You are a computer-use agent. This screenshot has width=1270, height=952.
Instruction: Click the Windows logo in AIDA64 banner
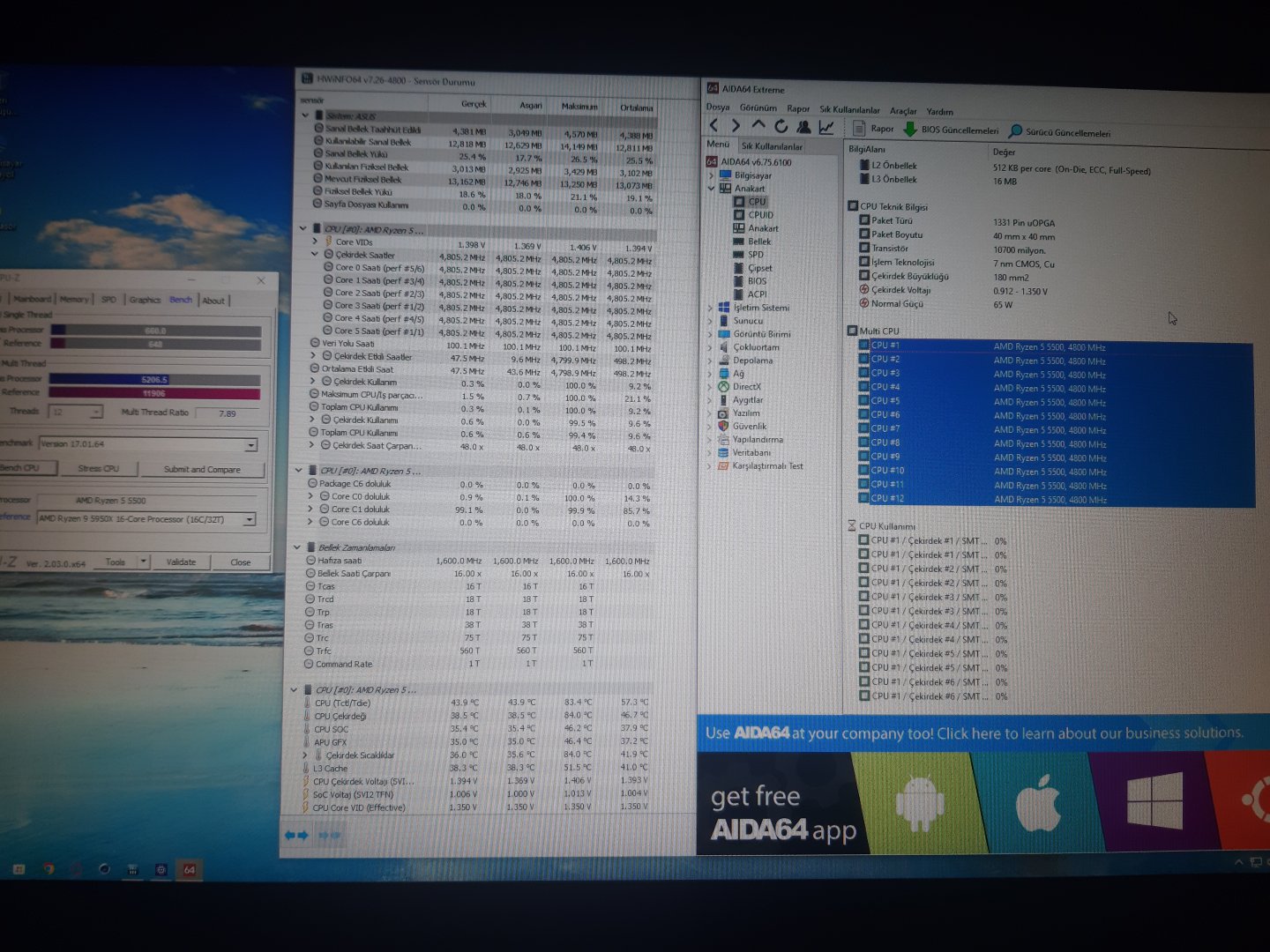click(1154, 800)
